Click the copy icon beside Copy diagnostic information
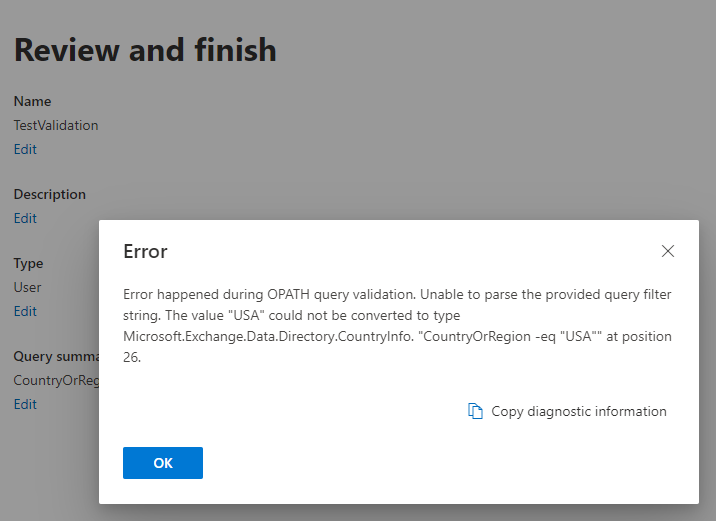This screenshot has height=521, width=716. [x=476, y=411]
